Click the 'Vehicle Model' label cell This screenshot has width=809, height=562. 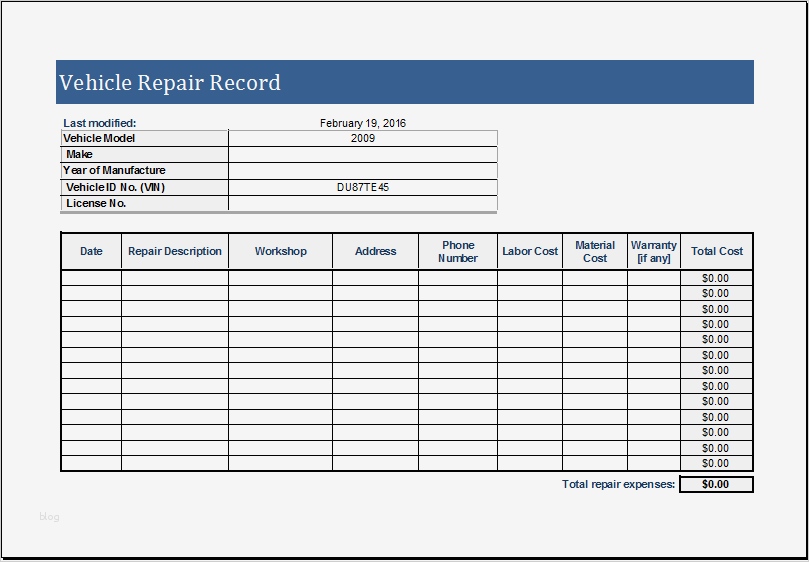point(144,138)
